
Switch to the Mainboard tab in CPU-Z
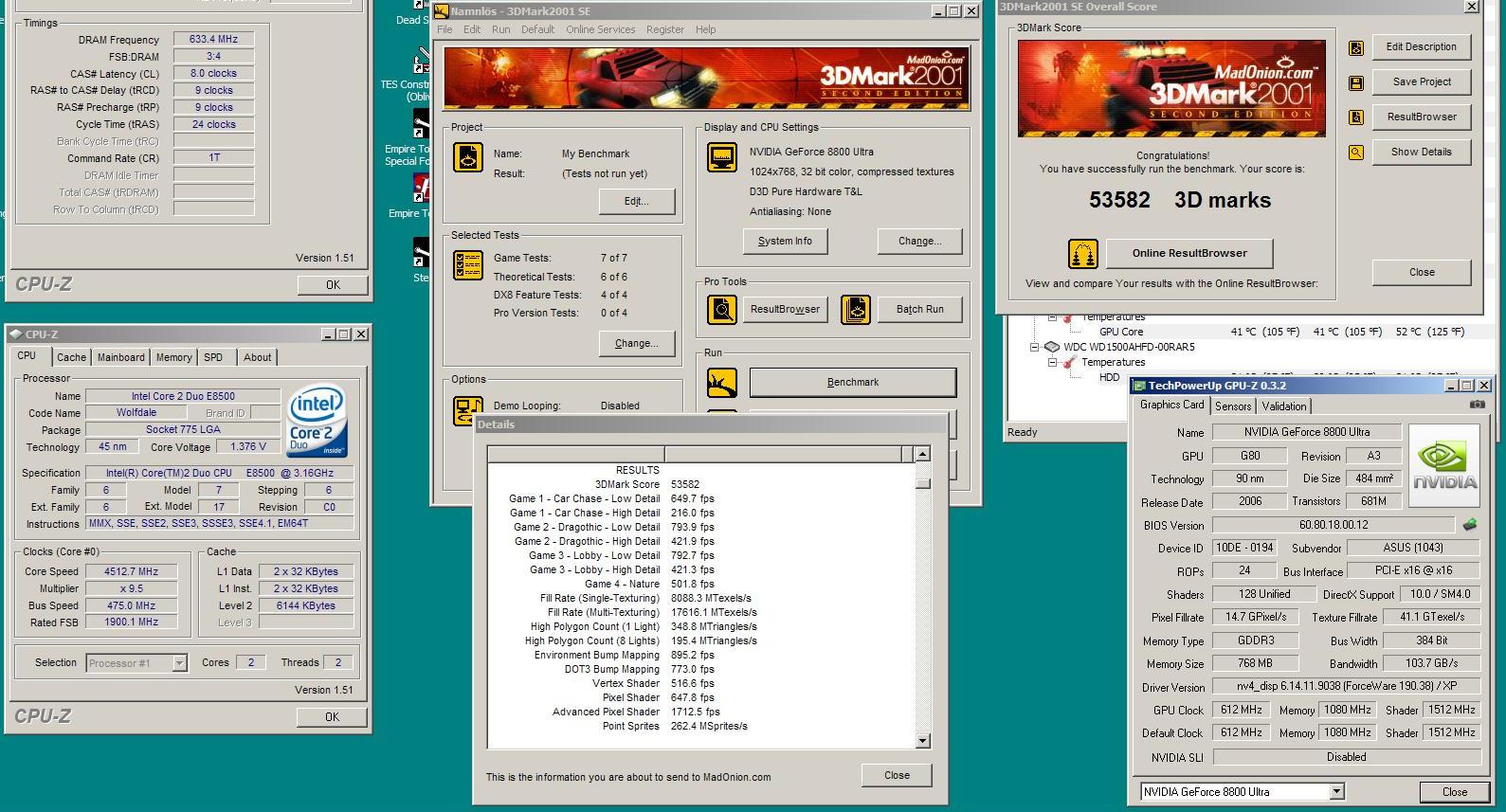coord(121,357)
